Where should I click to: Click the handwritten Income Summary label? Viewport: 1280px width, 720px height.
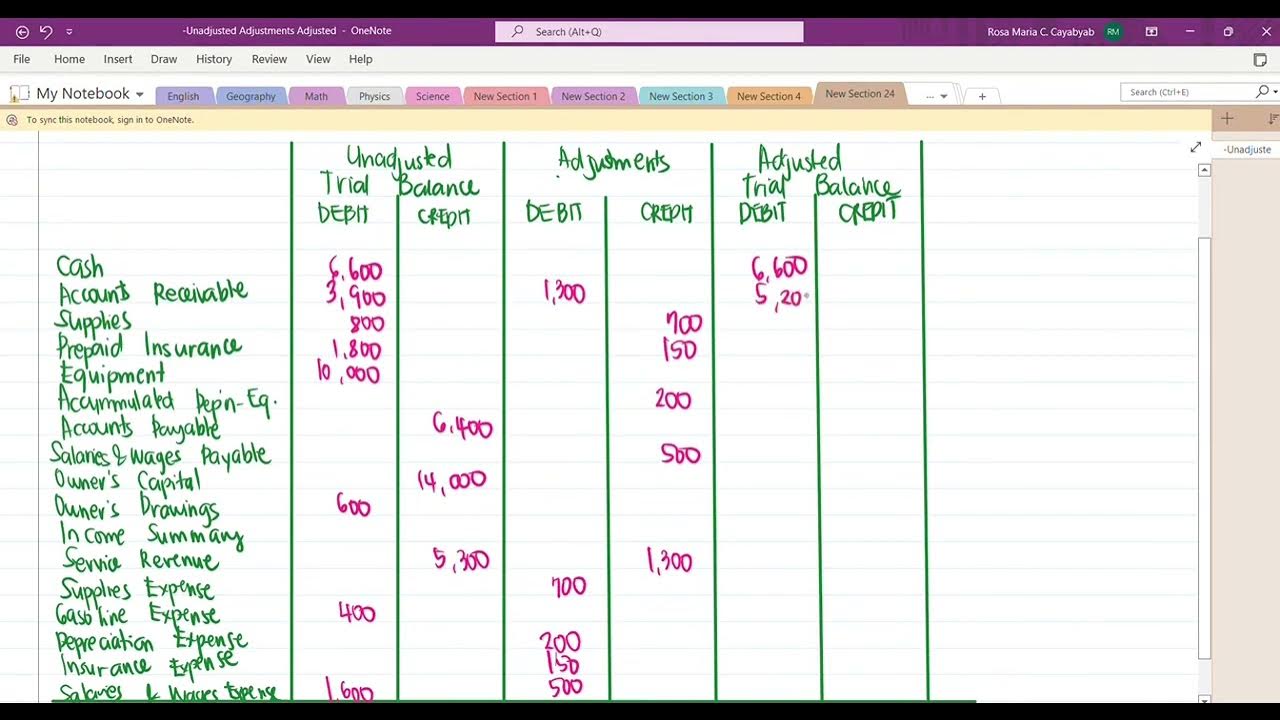click(151, 535)
